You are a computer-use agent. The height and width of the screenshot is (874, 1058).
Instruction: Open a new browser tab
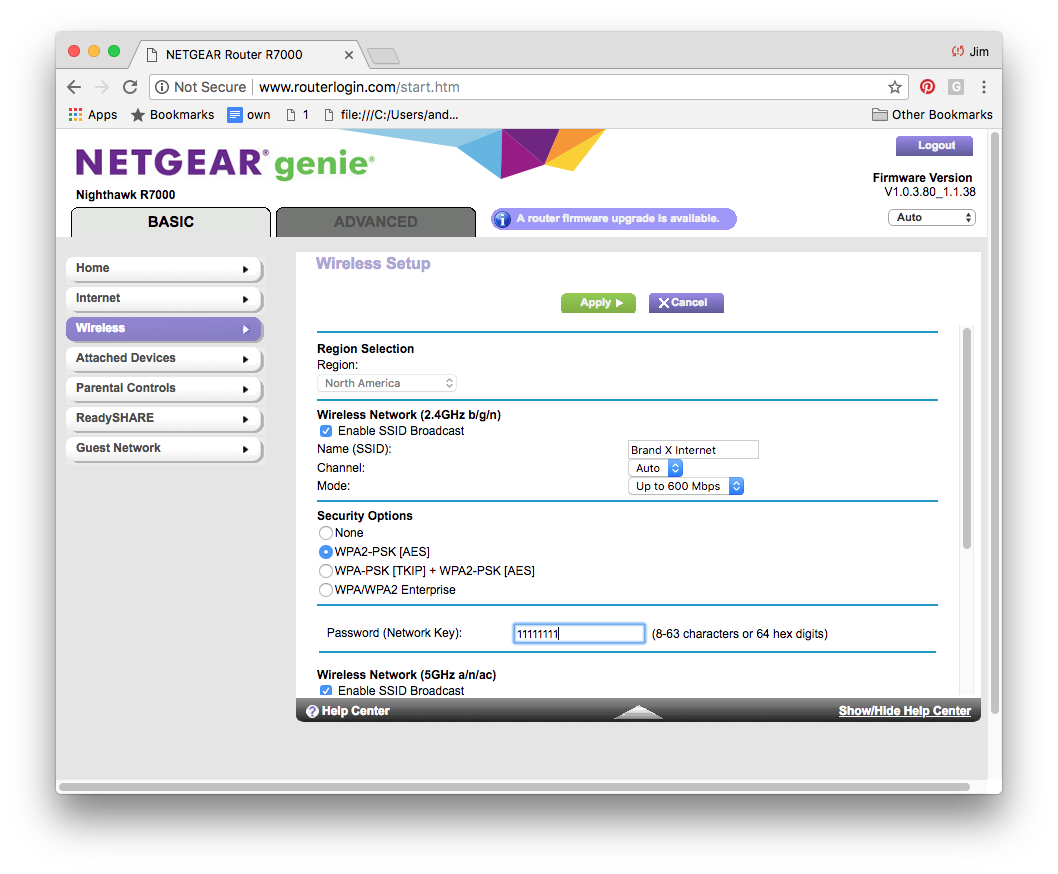coord(383,55)
